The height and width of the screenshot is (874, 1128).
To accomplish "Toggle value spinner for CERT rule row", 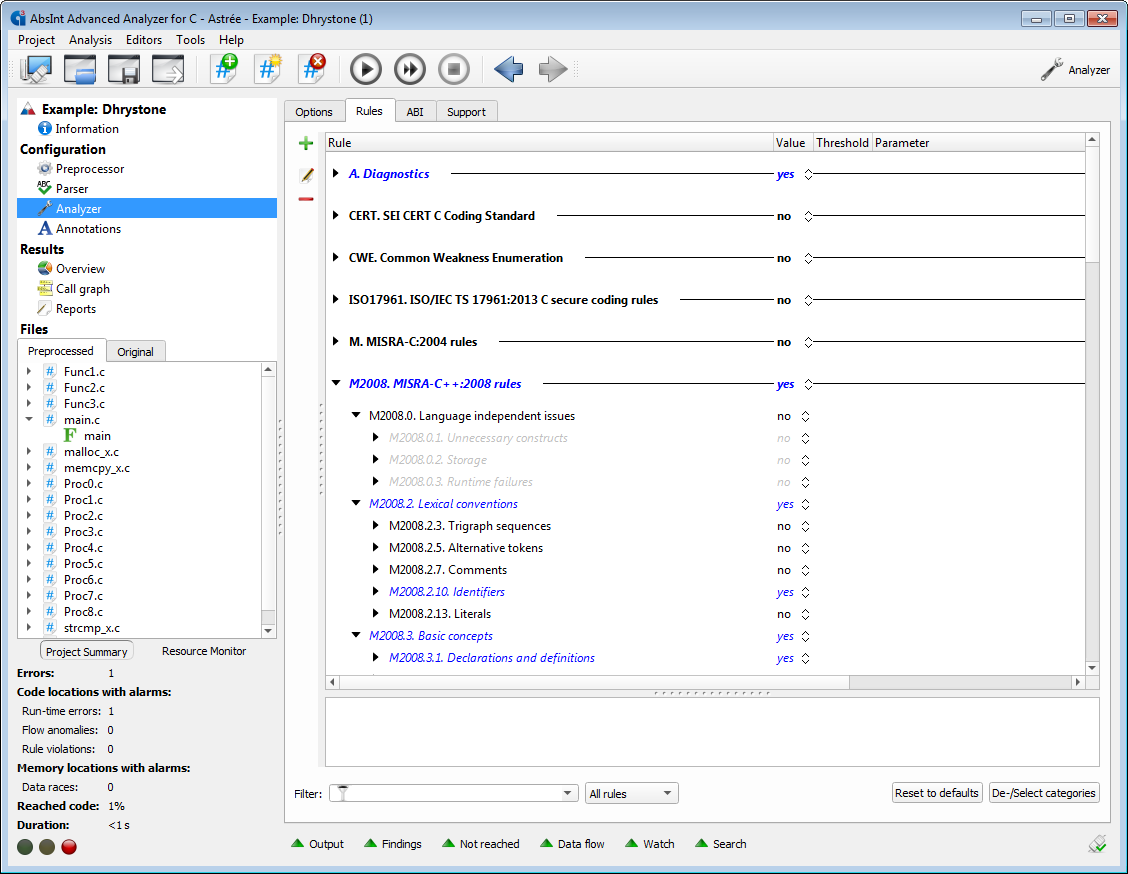I will pyautogui.click(x=809, y=217).
